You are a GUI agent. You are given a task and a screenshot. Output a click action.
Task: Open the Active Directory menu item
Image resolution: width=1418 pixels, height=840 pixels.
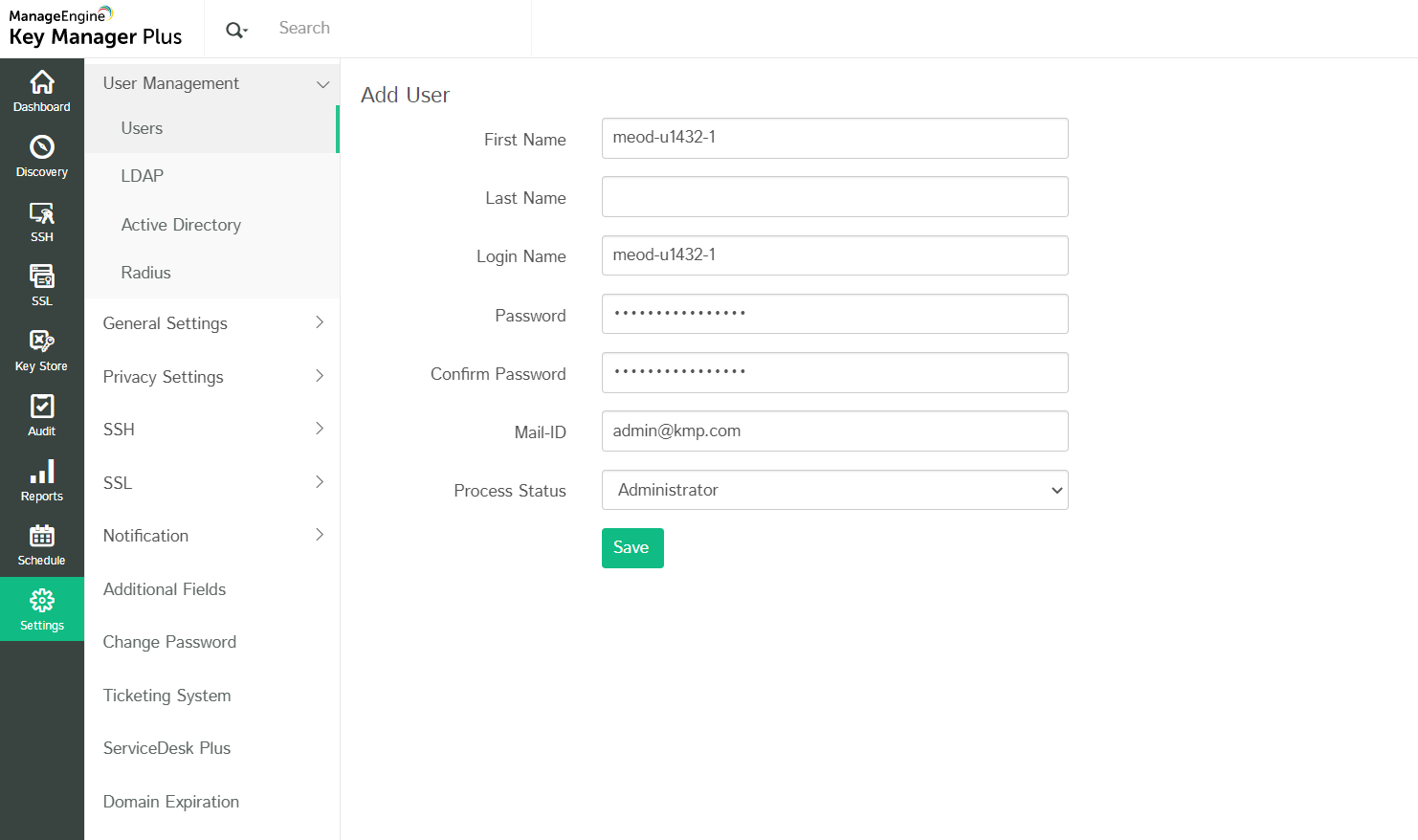pyautogui.click(x=181, y=225)
